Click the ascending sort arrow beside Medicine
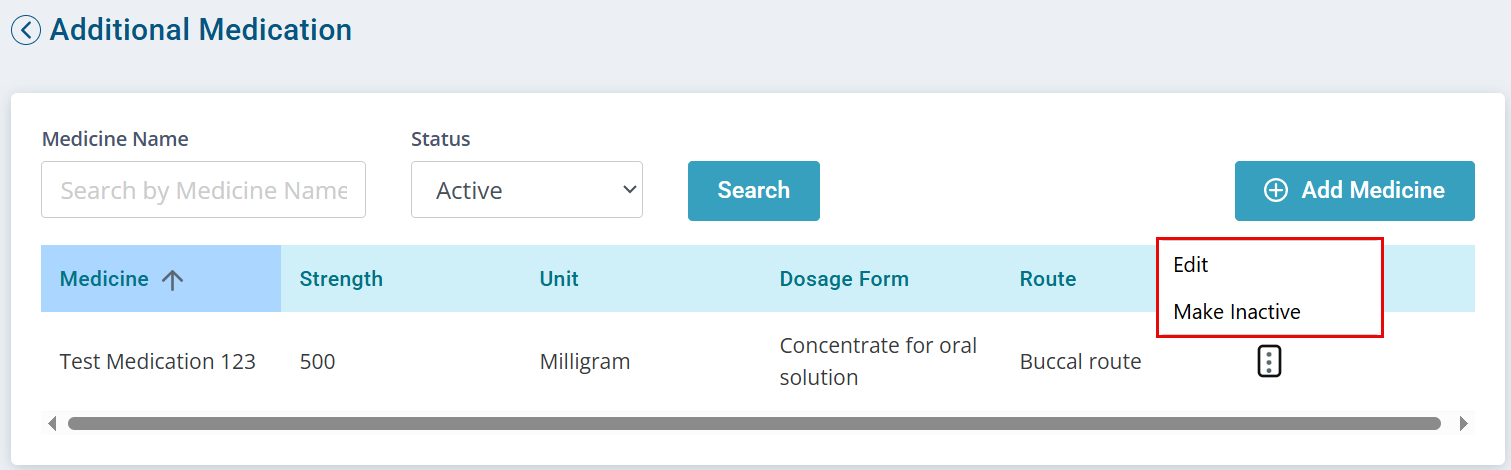Image resolution: width=1511 pixels, height=470 pixels. [173, 280]
